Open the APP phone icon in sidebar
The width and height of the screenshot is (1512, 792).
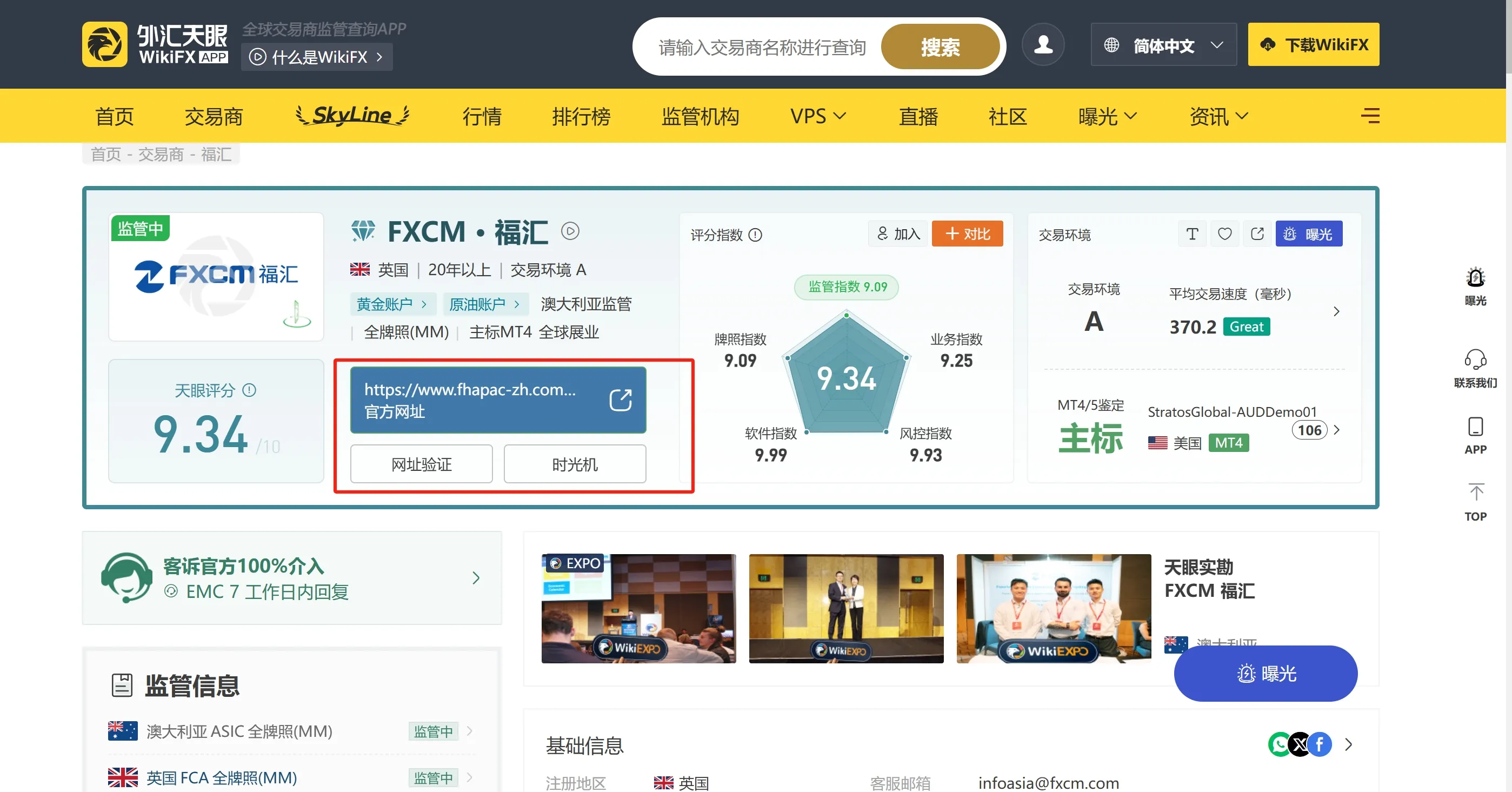1475,427
